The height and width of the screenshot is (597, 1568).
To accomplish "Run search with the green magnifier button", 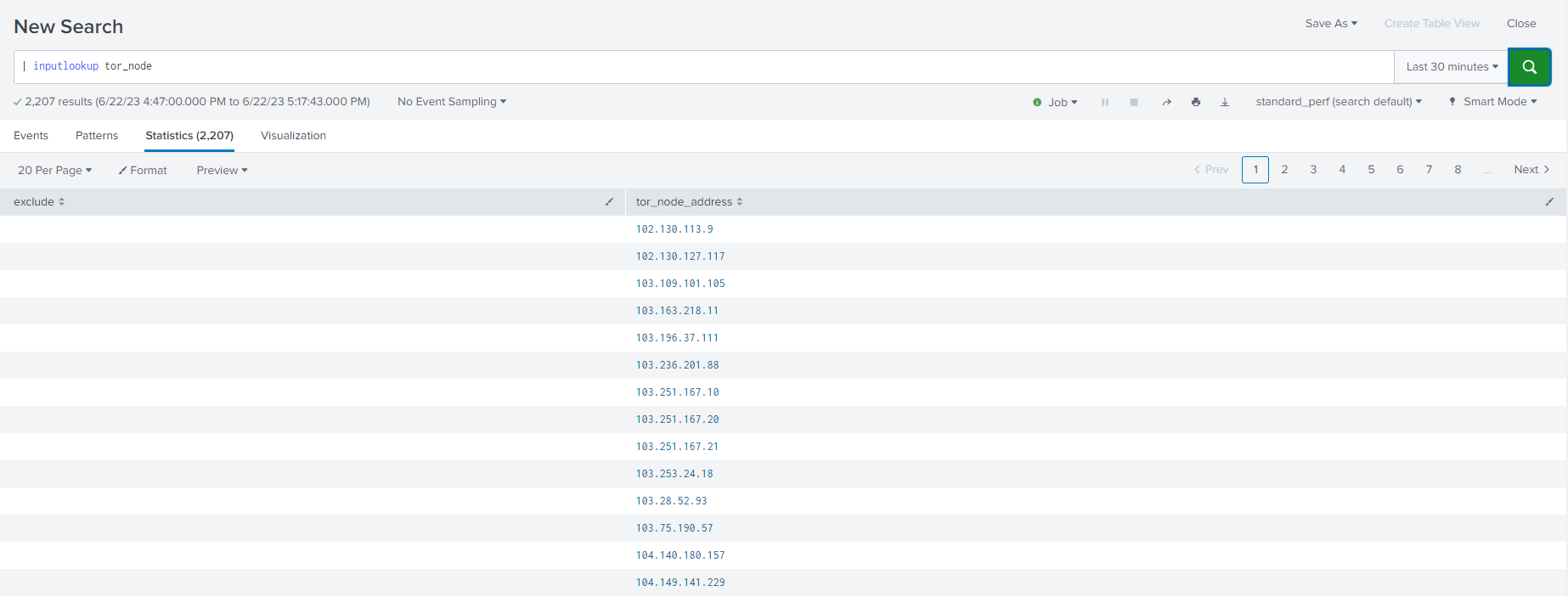I will (x=1529, y=67).
